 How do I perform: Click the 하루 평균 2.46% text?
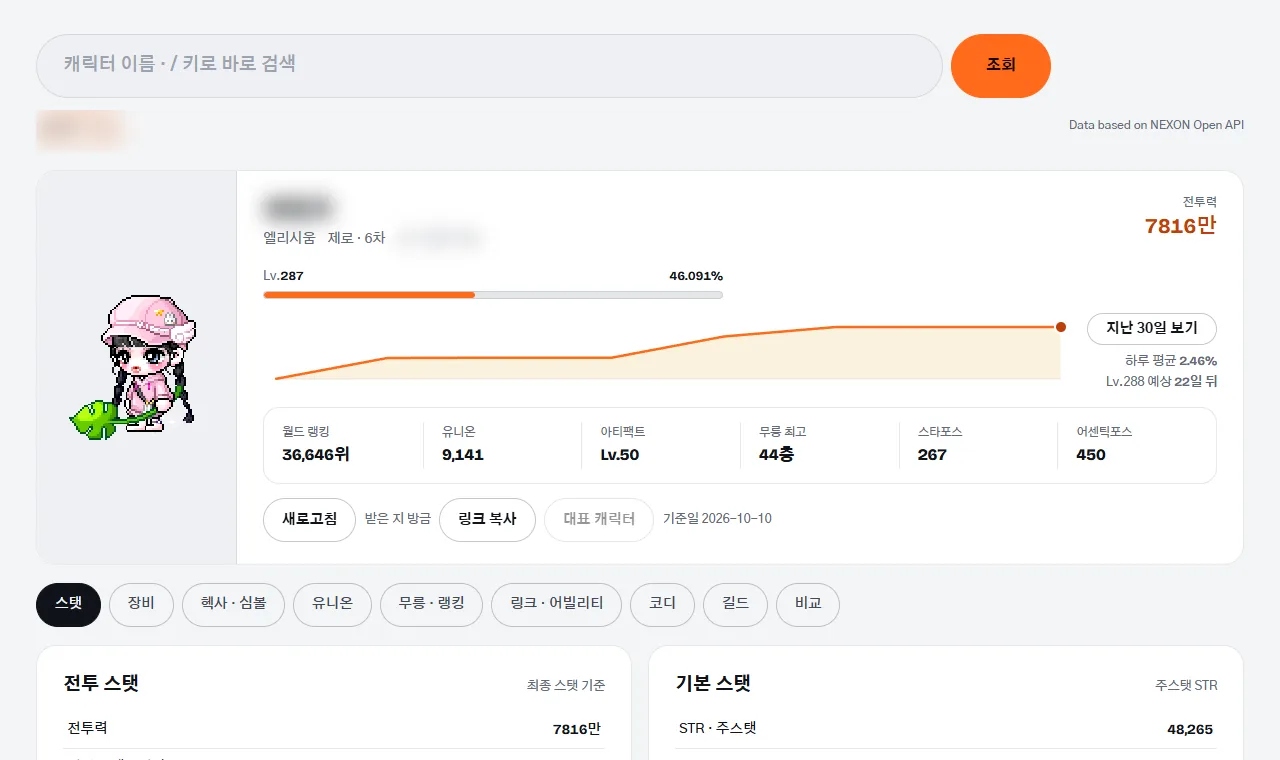tap(1171, 361)
